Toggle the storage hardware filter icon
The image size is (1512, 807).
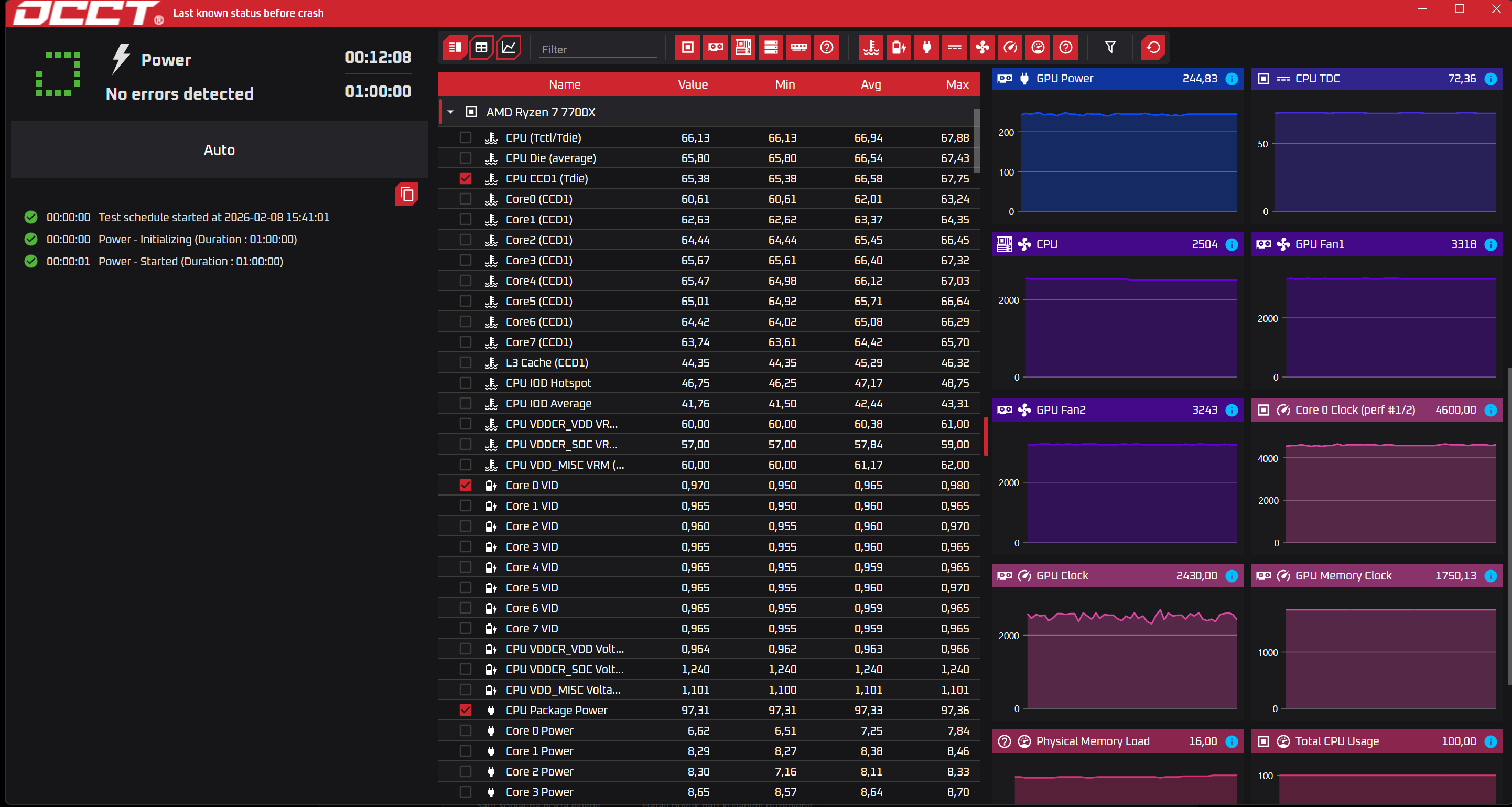pos(771,48)
